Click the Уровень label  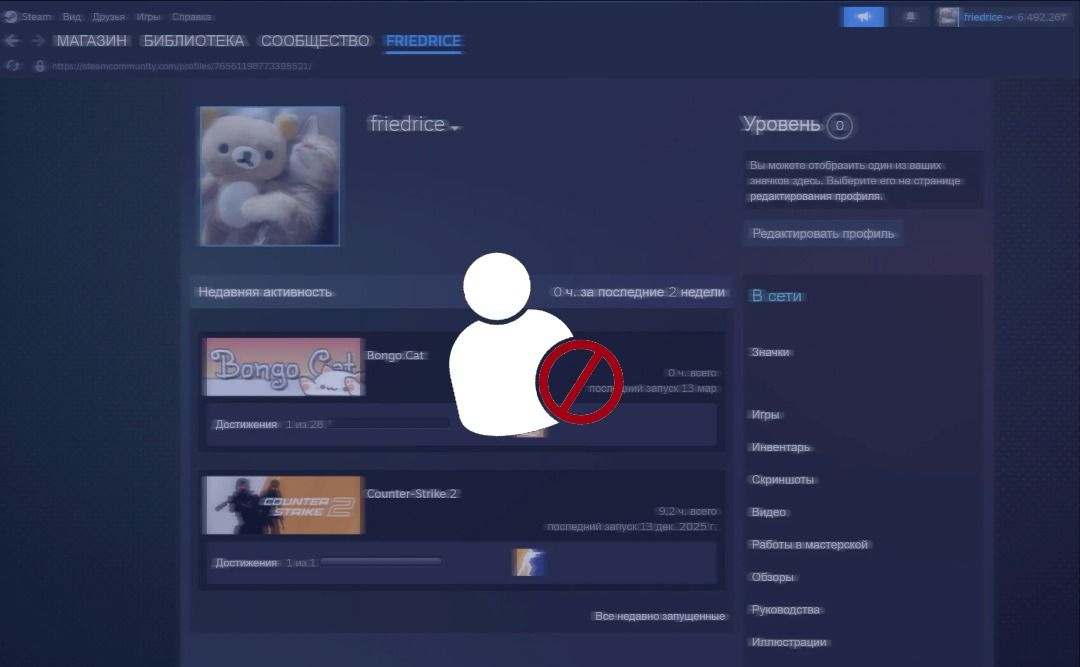pos(782,124)
